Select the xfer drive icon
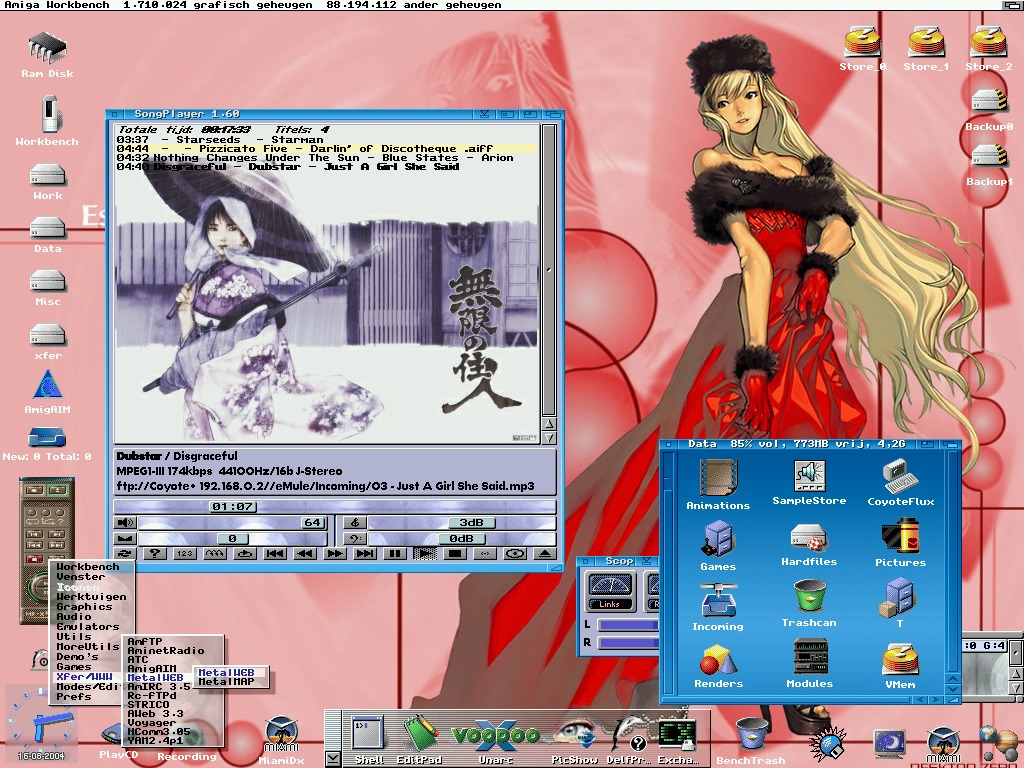 coord(48,342)
